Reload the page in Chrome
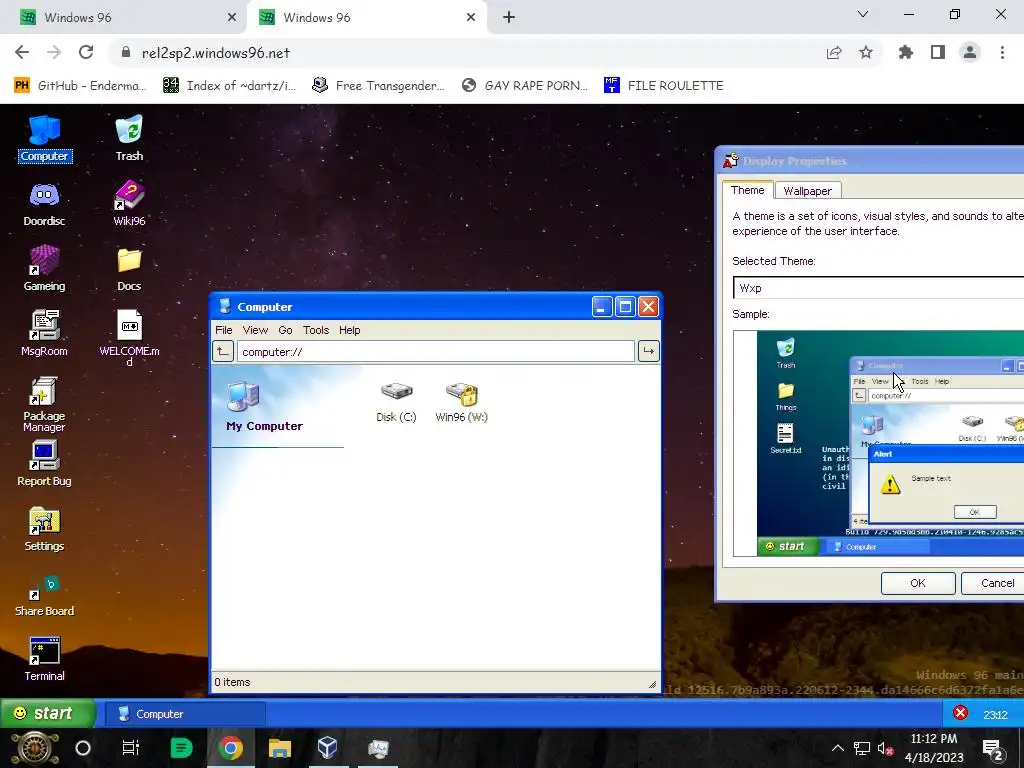This screenshot has width=1024, height=768. point(86,52)
